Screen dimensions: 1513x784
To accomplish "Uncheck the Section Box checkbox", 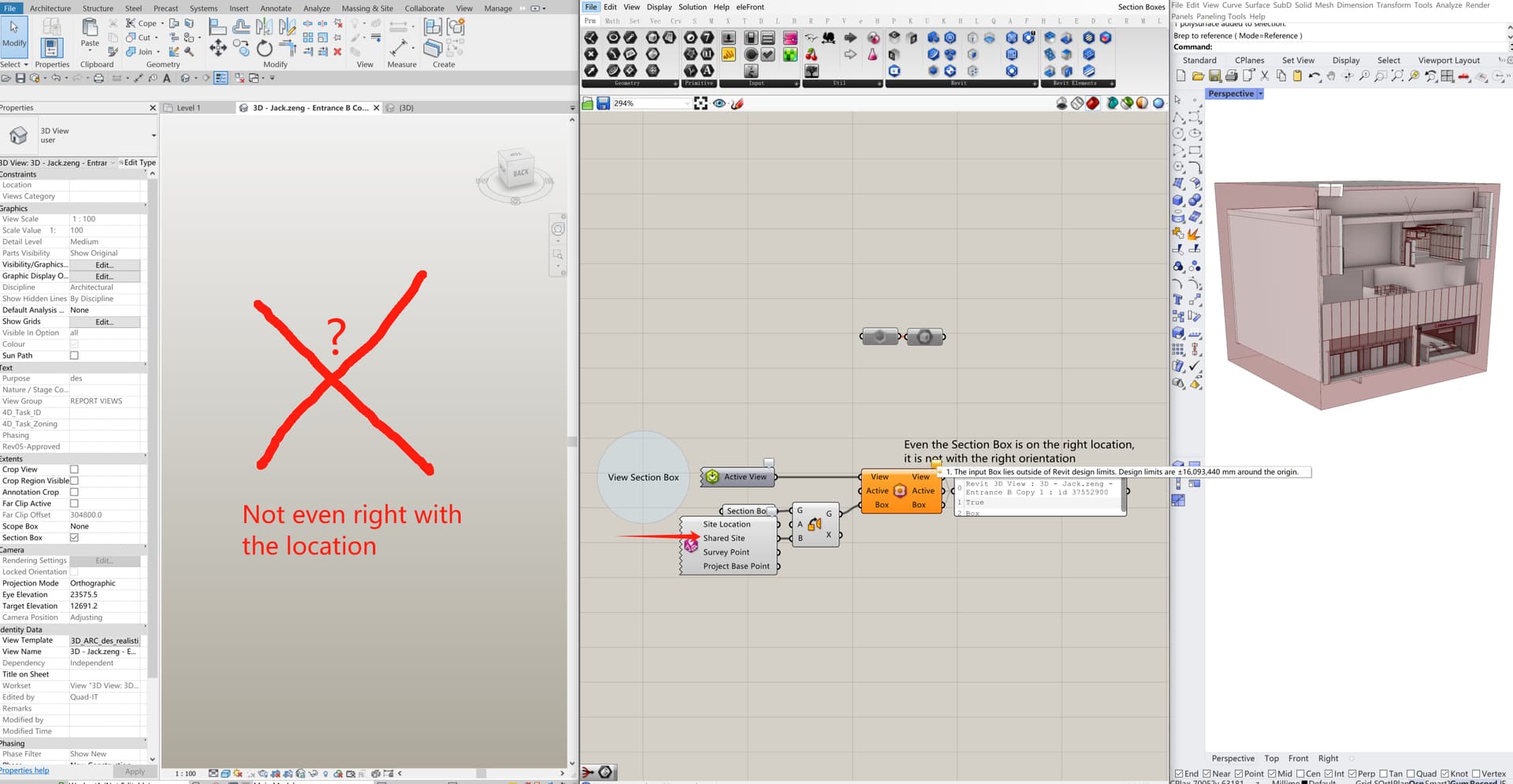I will (74, 537).
